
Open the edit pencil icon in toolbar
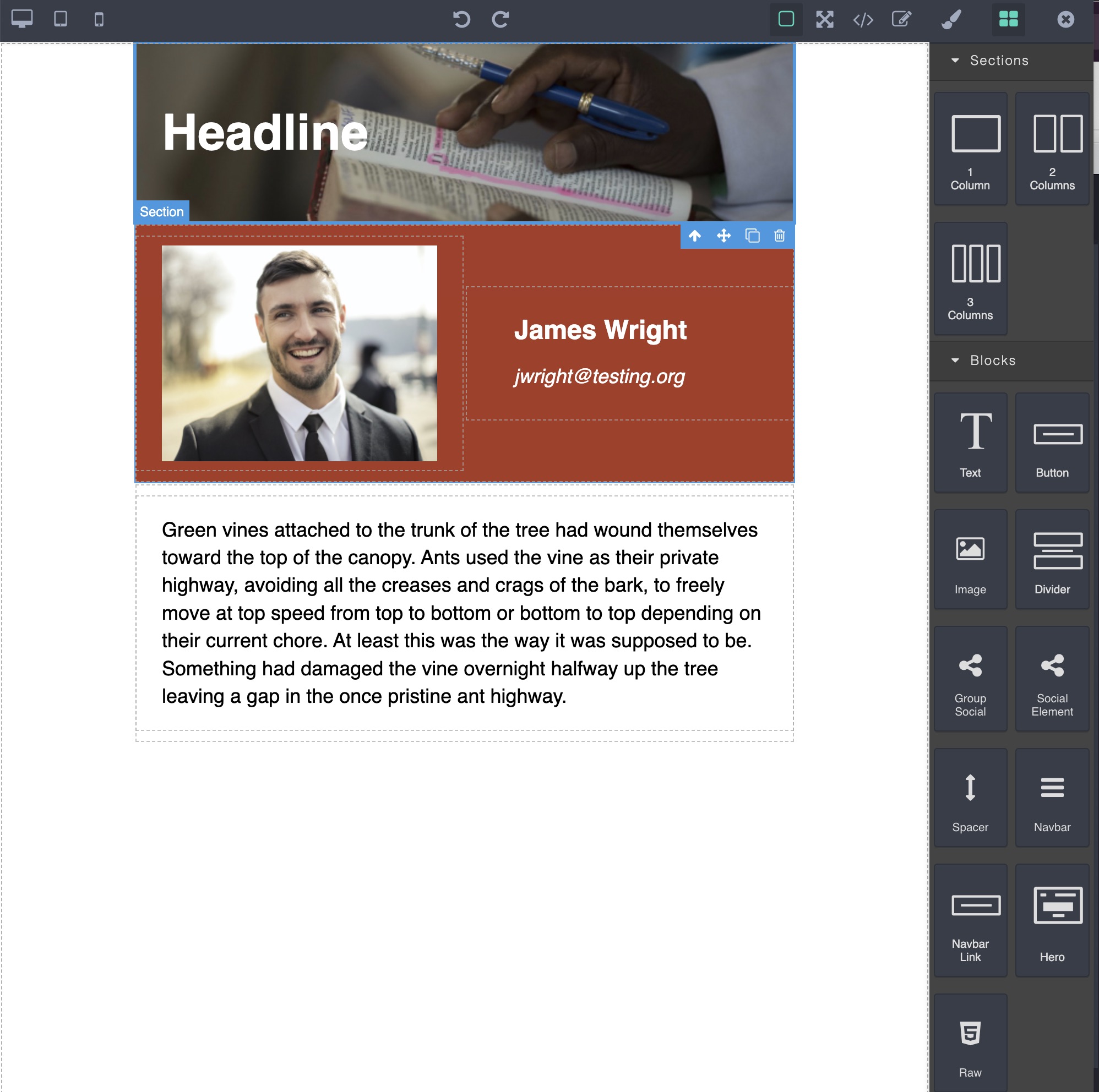[902, 19]
